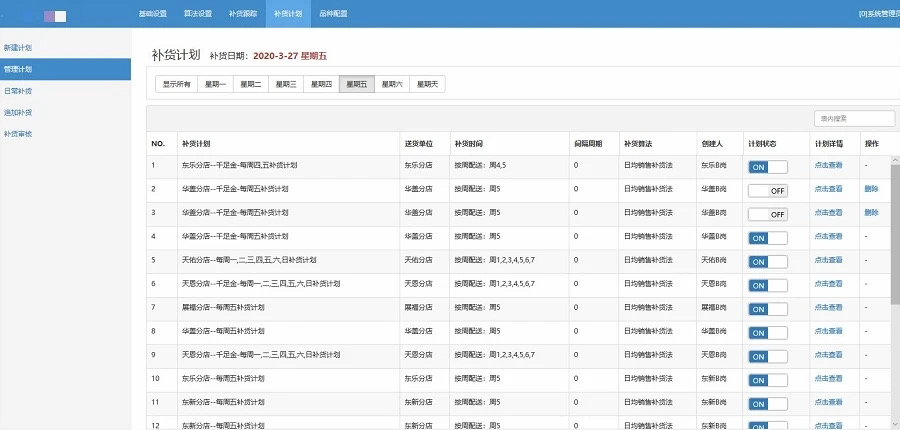Filter plans by 星期天

428,84
